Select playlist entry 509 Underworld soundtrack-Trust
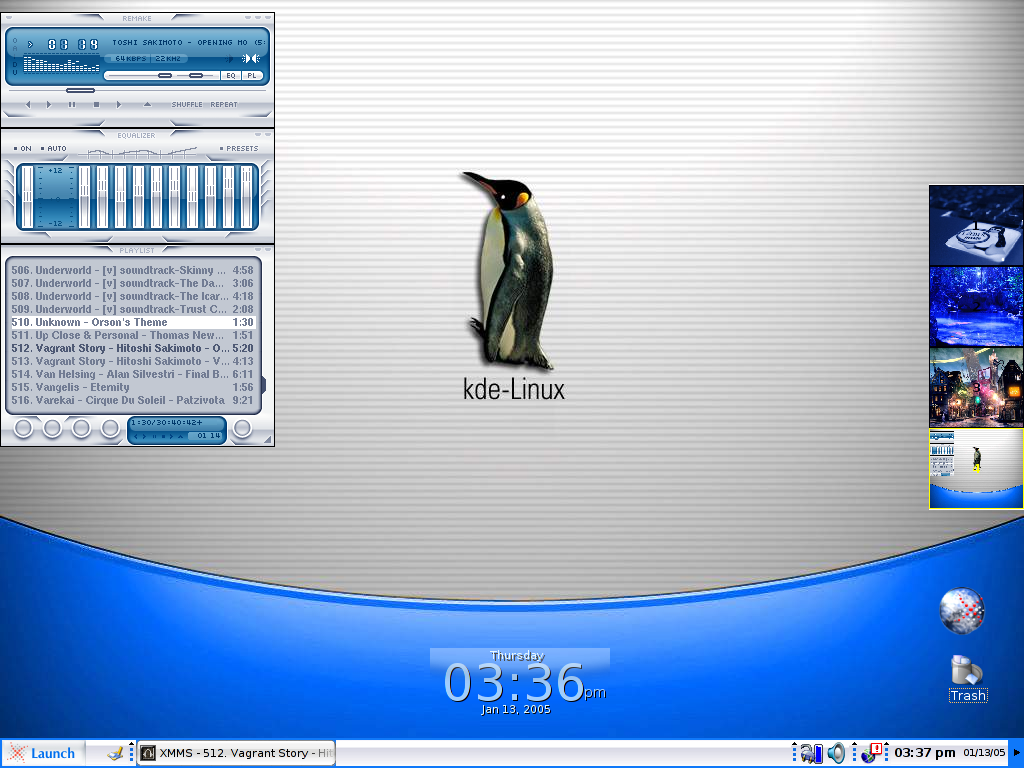This screenshot has height=768, width=1024. click(x=133, y=310)
